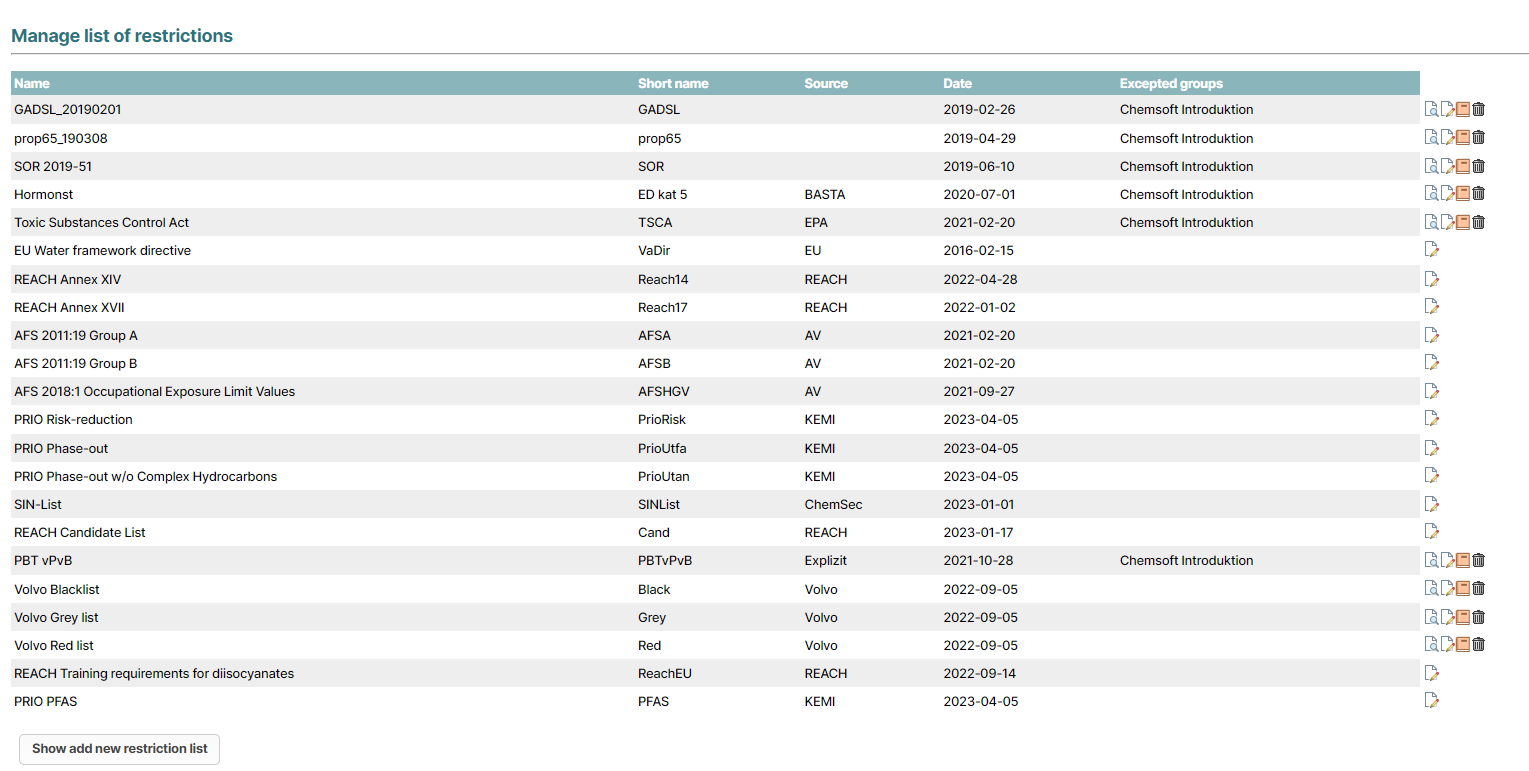Click the date 2022-09-14
This screenshot has width=1529, height=771.
point(980,673)
